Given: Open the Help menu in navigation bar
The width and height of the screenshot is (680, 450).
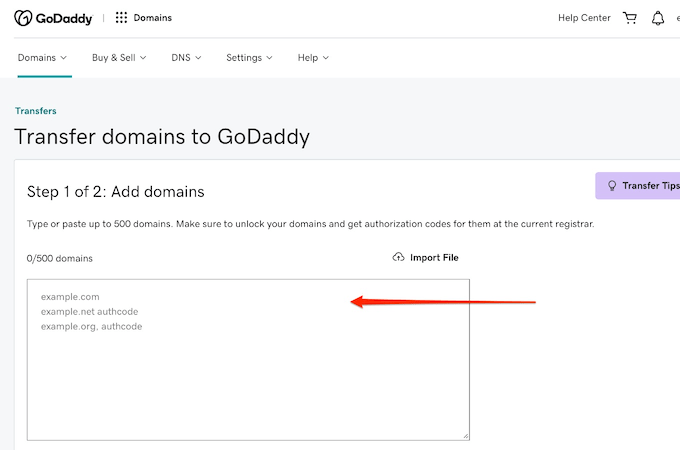Looking at the screenshot, I should pyautogui.click(x=313, y=58).
